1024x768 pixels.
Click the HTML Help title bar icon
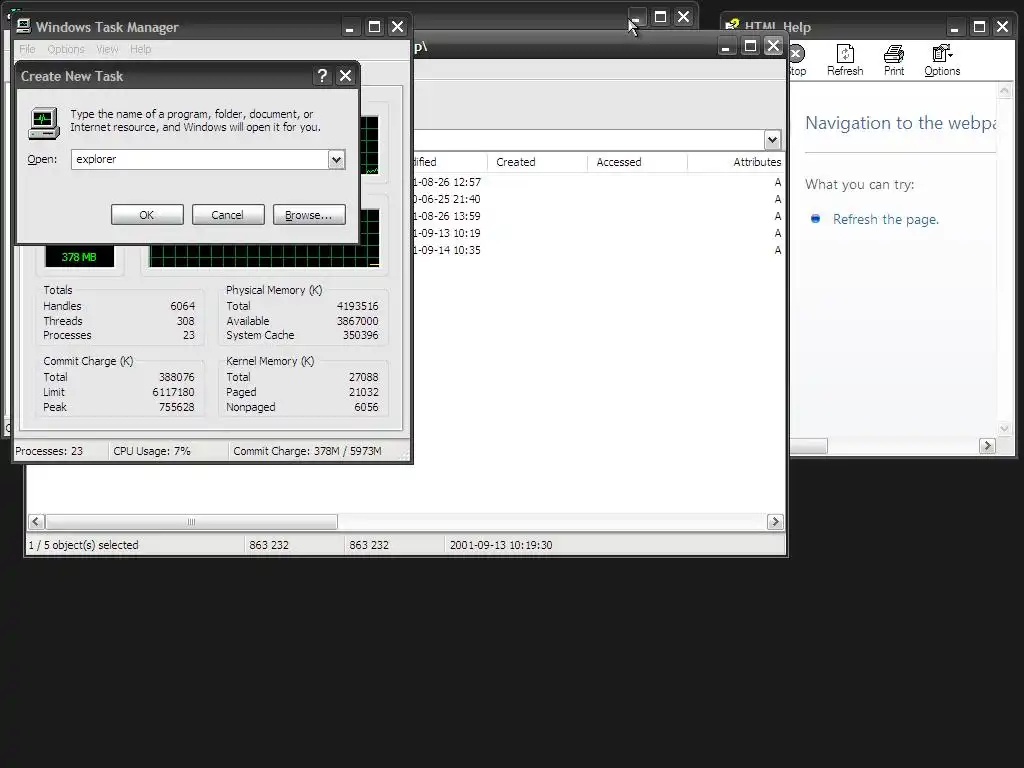pos(732,26)
